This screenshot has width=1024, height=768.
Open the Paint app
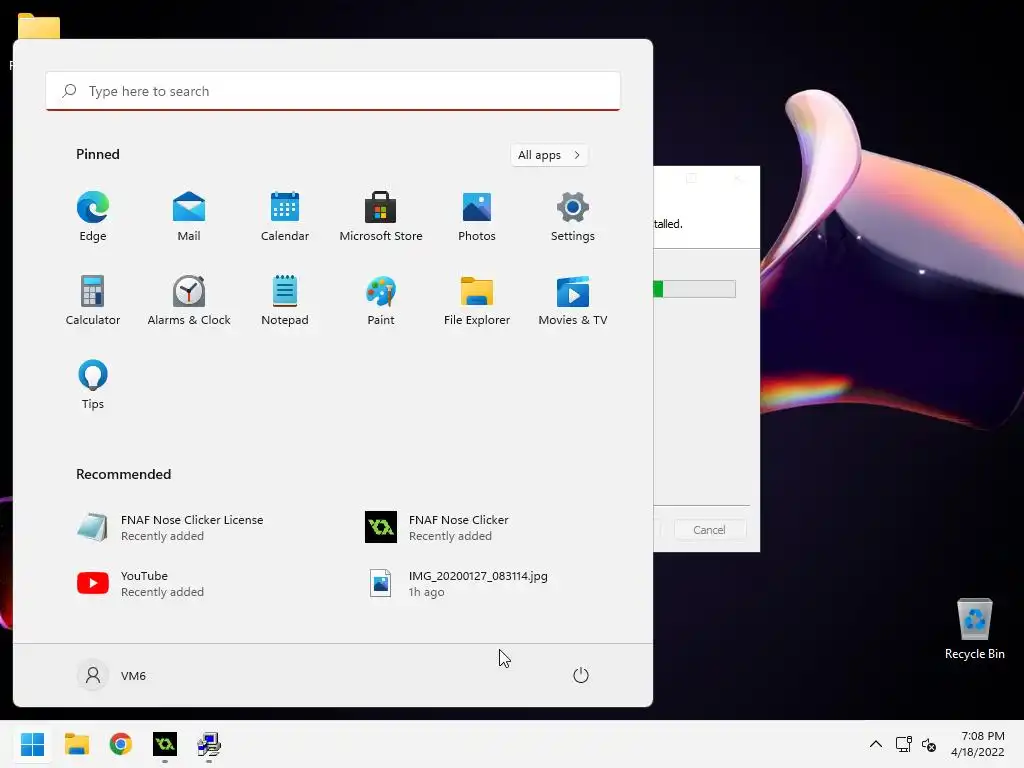pos(381,300)
